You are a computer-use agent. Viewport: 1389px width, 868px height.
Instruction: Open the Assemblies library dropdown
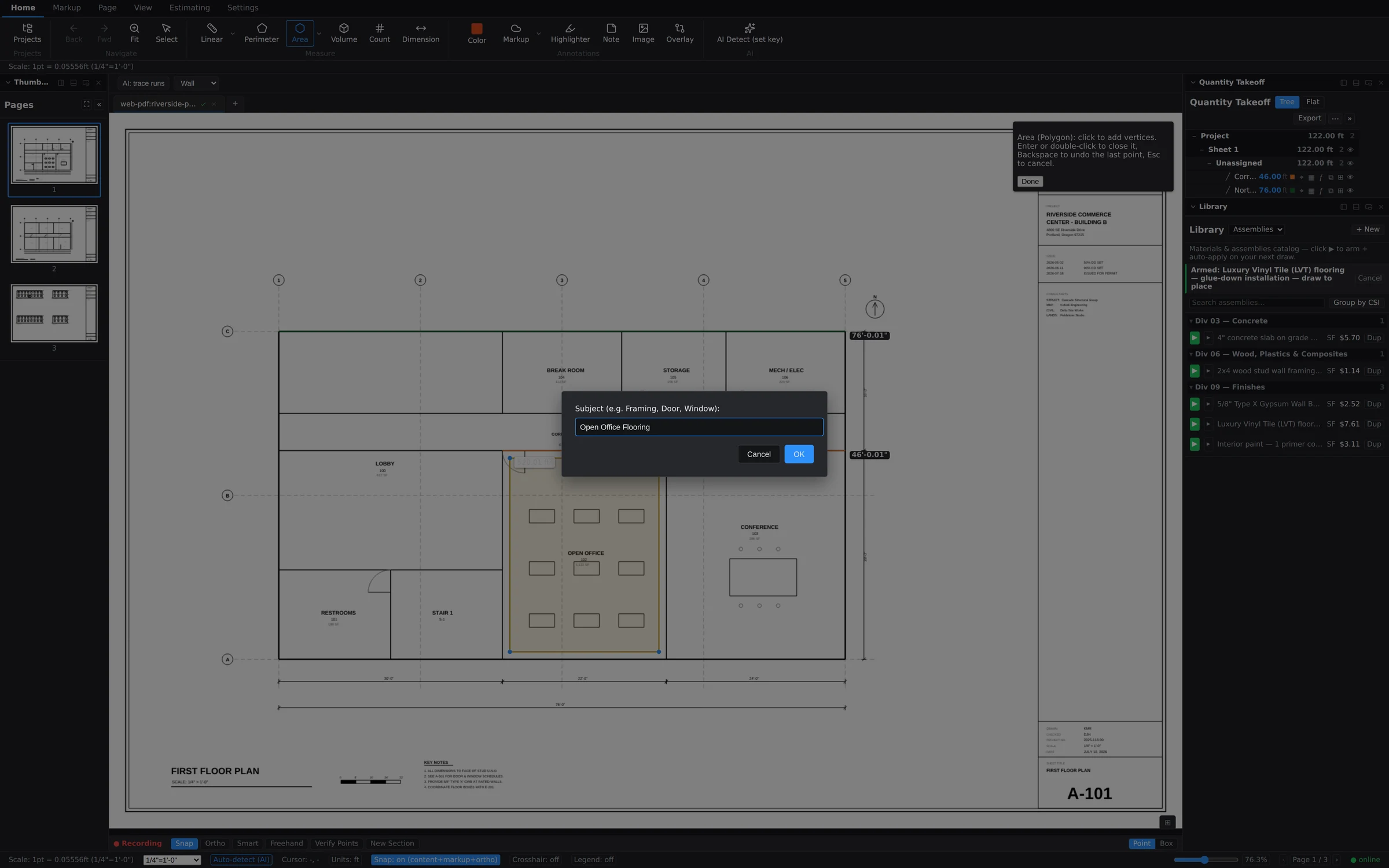[x=1257, y=230]
